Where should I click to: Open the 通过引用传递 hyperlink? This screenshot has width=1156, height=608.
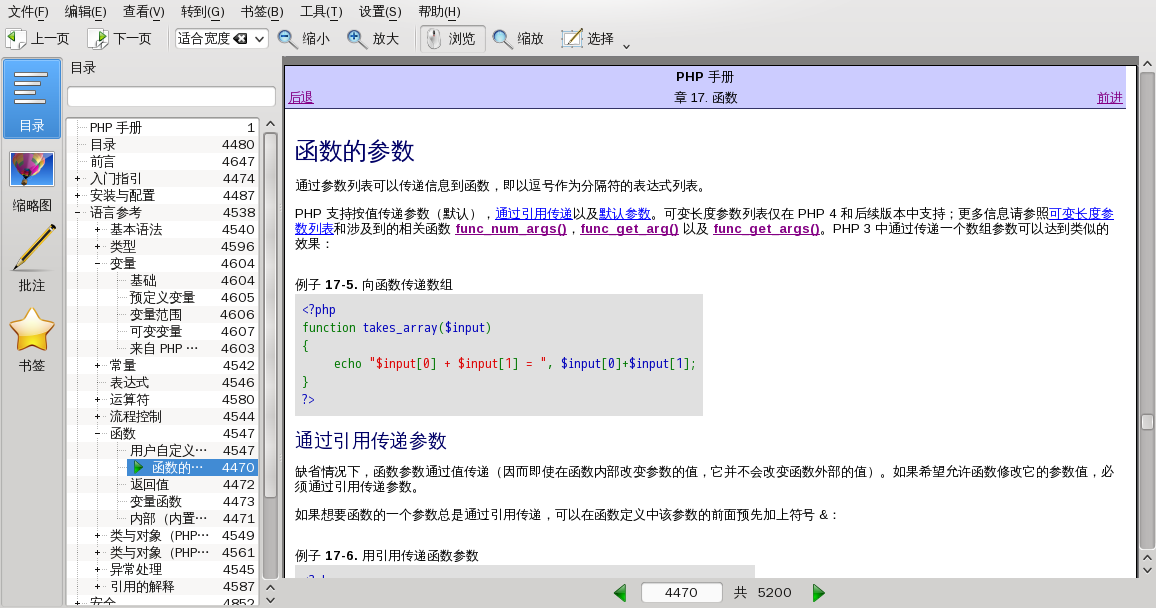point(534,214)
